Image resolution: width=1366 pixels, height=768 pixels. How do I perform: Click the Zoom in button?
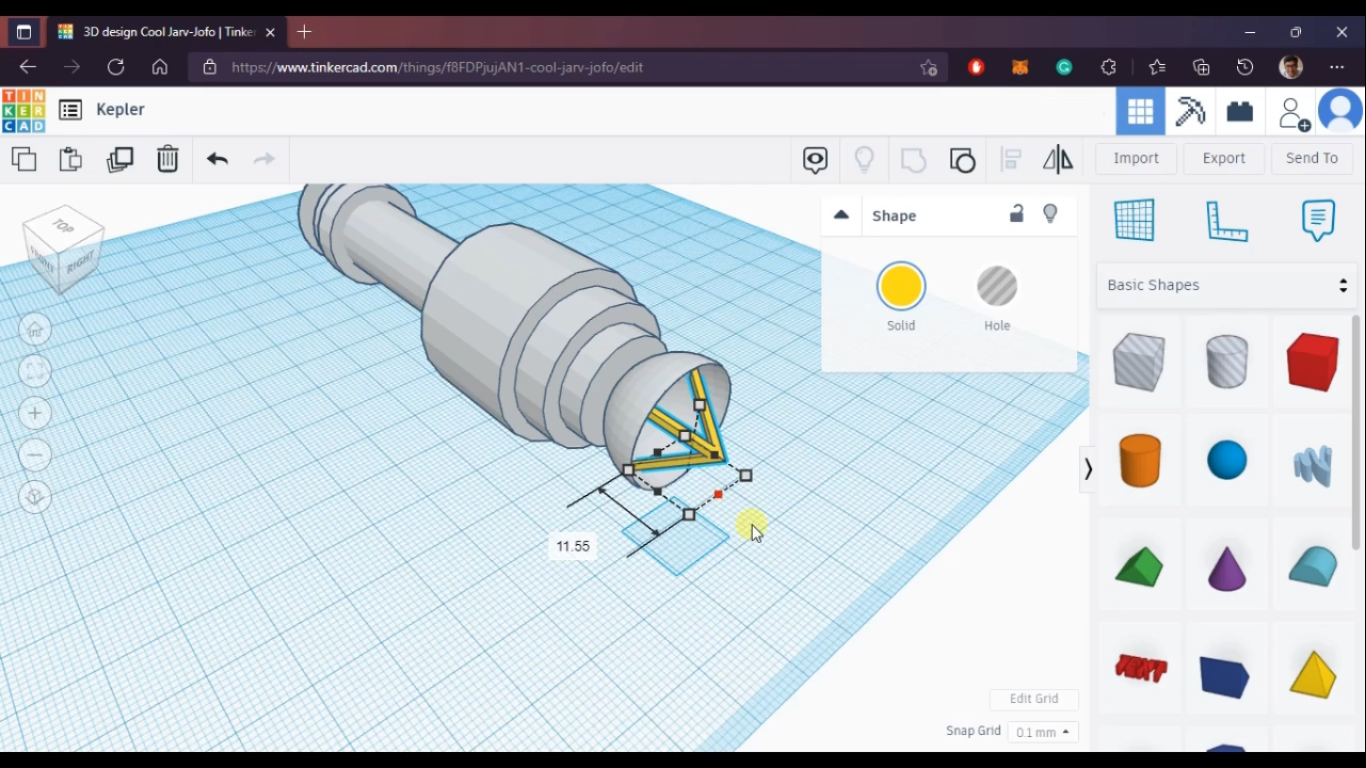point(35,413)
